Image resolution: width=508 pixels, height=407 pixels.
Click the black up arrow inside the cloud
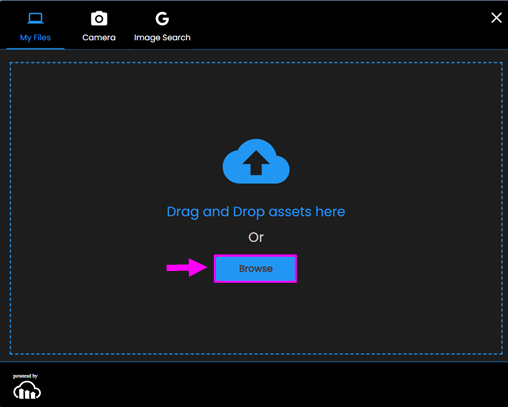[x=256, y=163]
